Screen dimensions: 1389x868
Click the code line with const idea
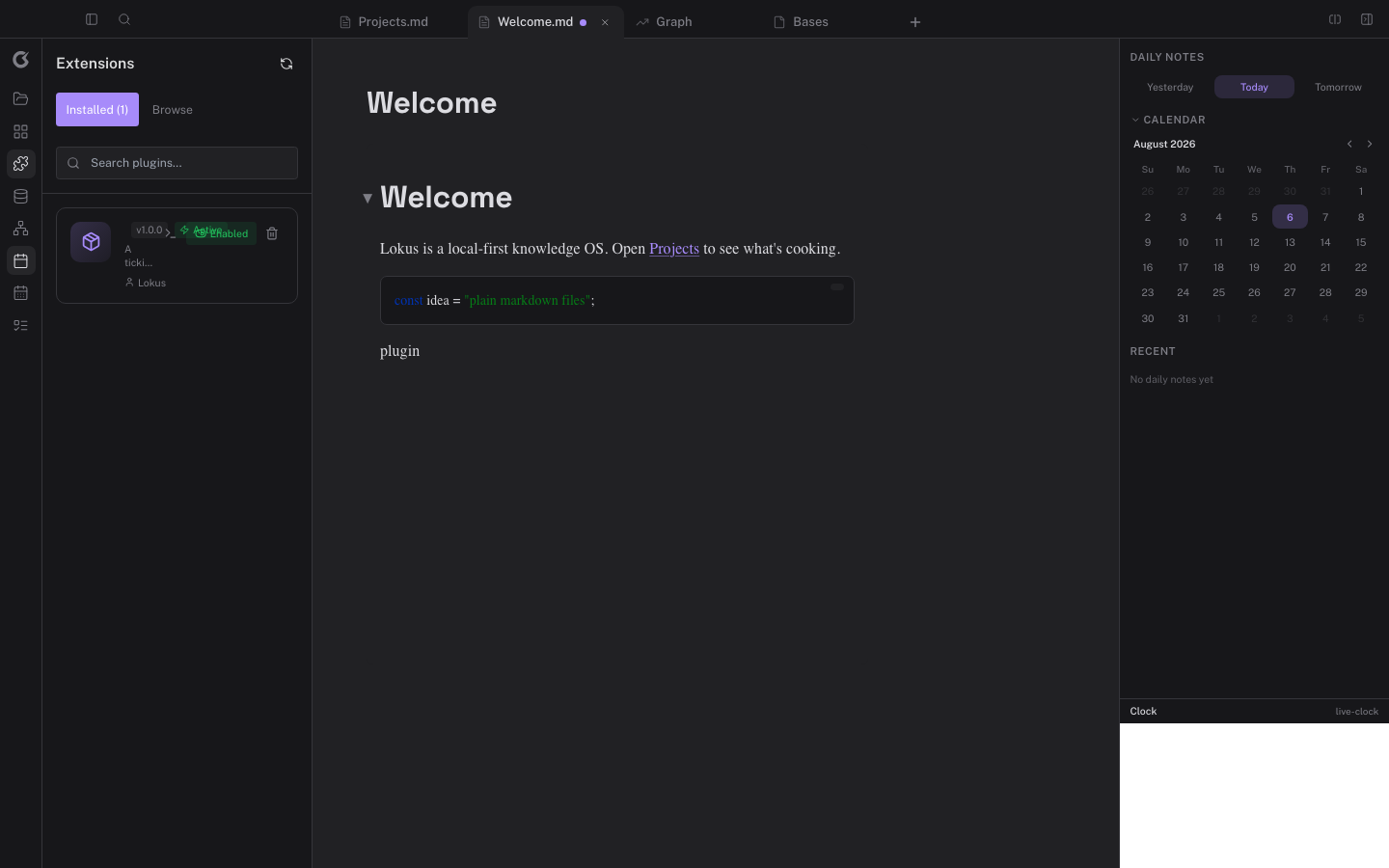click(x=494, y=301)
